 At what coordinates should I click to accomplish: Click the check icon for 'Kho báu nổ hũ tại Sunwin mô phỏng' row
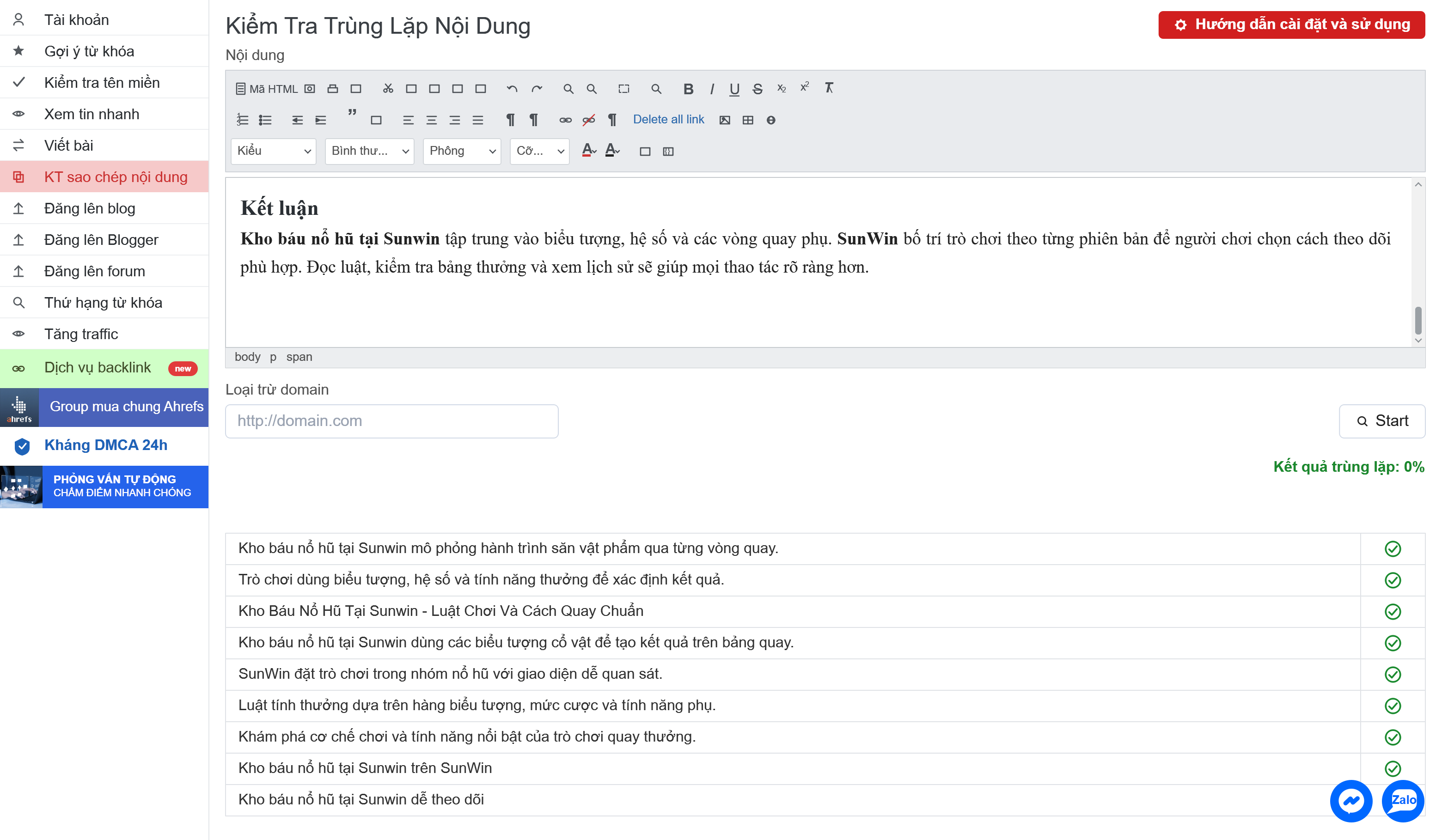click(x=1392, y=549)
